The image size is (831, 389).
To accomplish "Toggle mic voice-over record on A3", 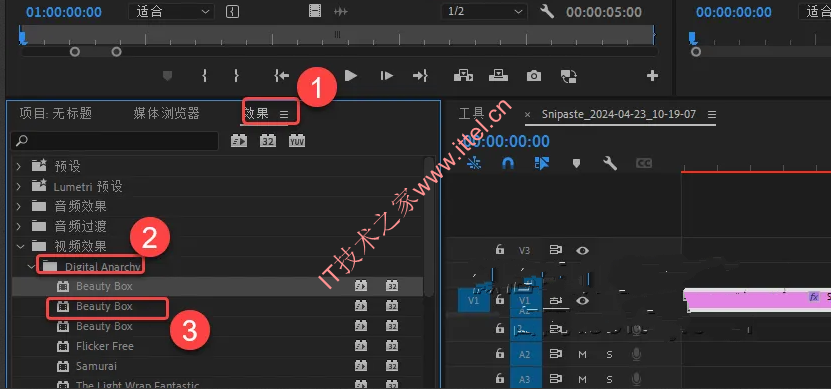I will pyautogui.click(x=636, y=379).
